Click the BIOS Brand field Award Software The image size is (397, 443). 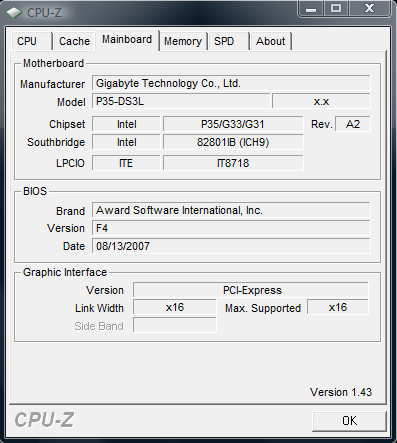pos(231,210)
